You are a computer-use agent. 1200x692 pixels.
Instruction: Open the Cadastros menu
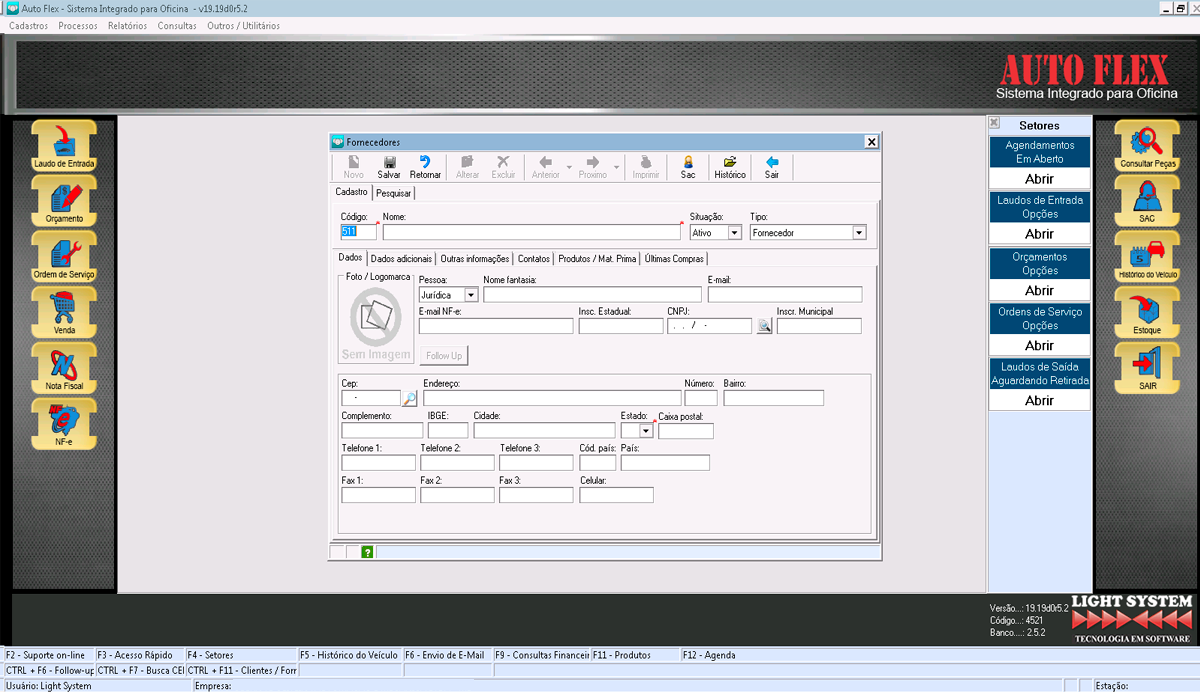29,25
